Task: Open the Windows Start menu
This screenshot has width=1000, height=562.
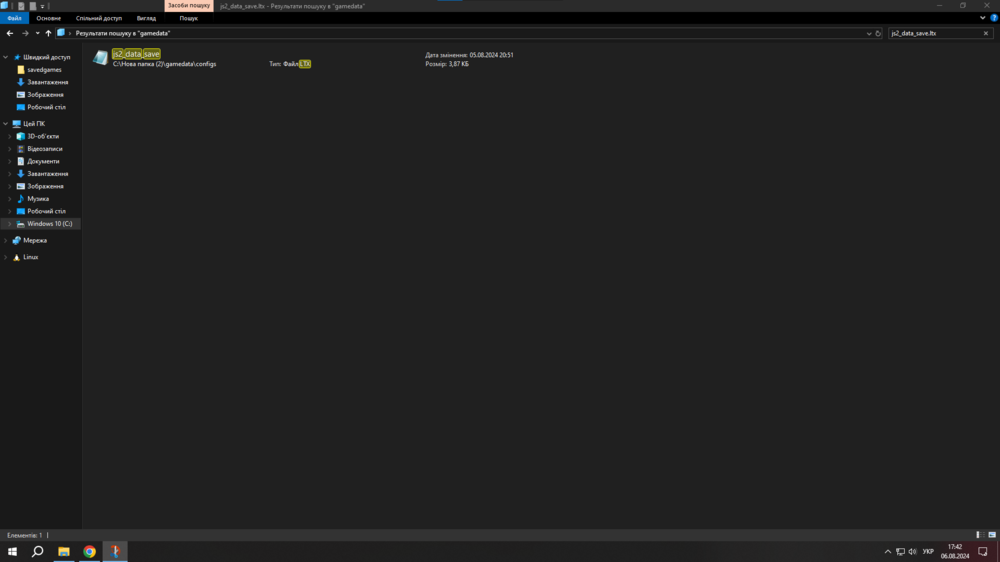Action: click(x=12, y=551)
